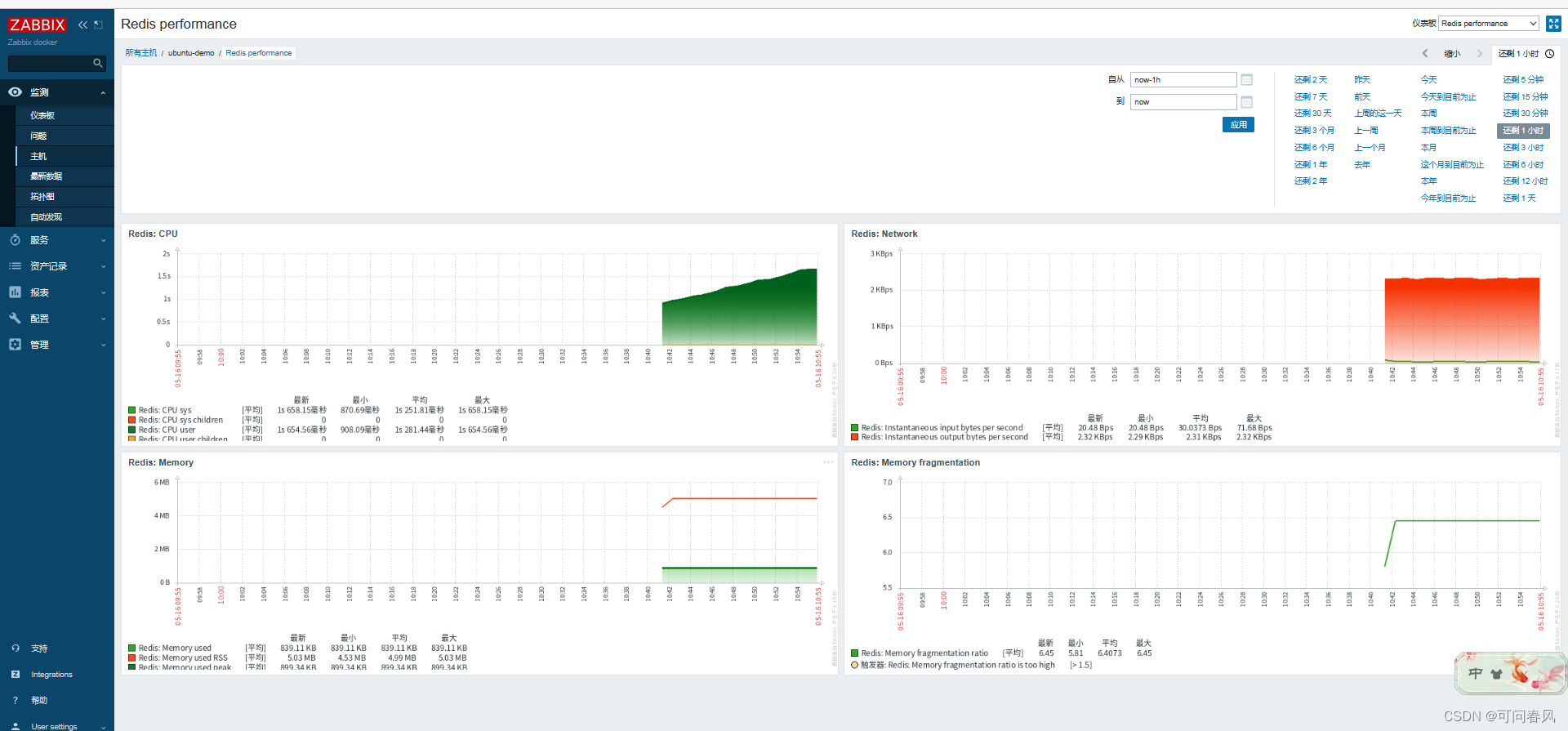
Task: Click the Support 支持 link in sidebar
Action: pyautogui.click(x=39, y=649)
